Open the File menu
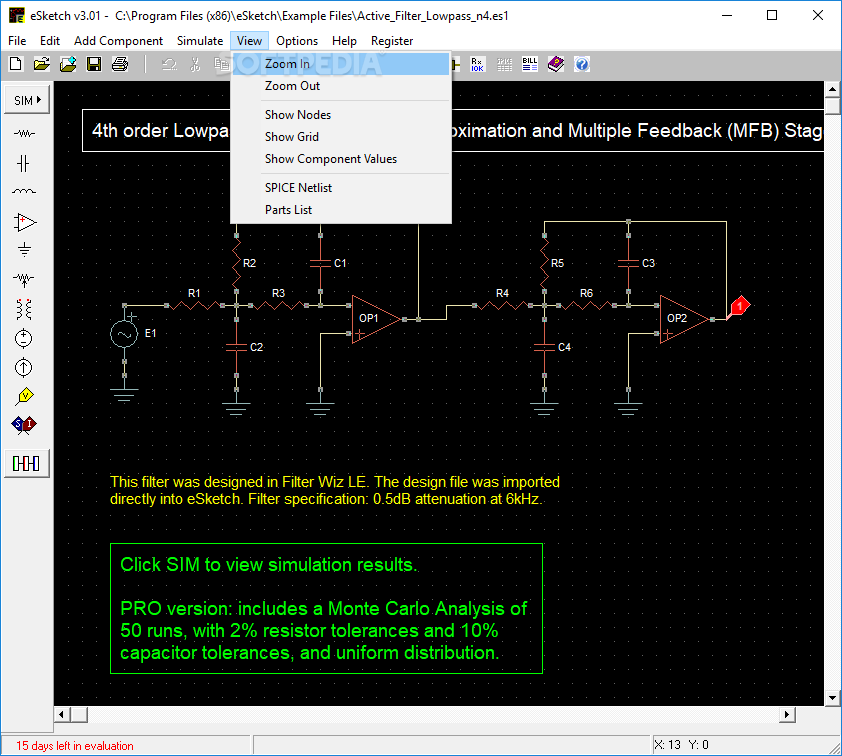The width and height of the screenshot is (842, 756). point(17,41)
